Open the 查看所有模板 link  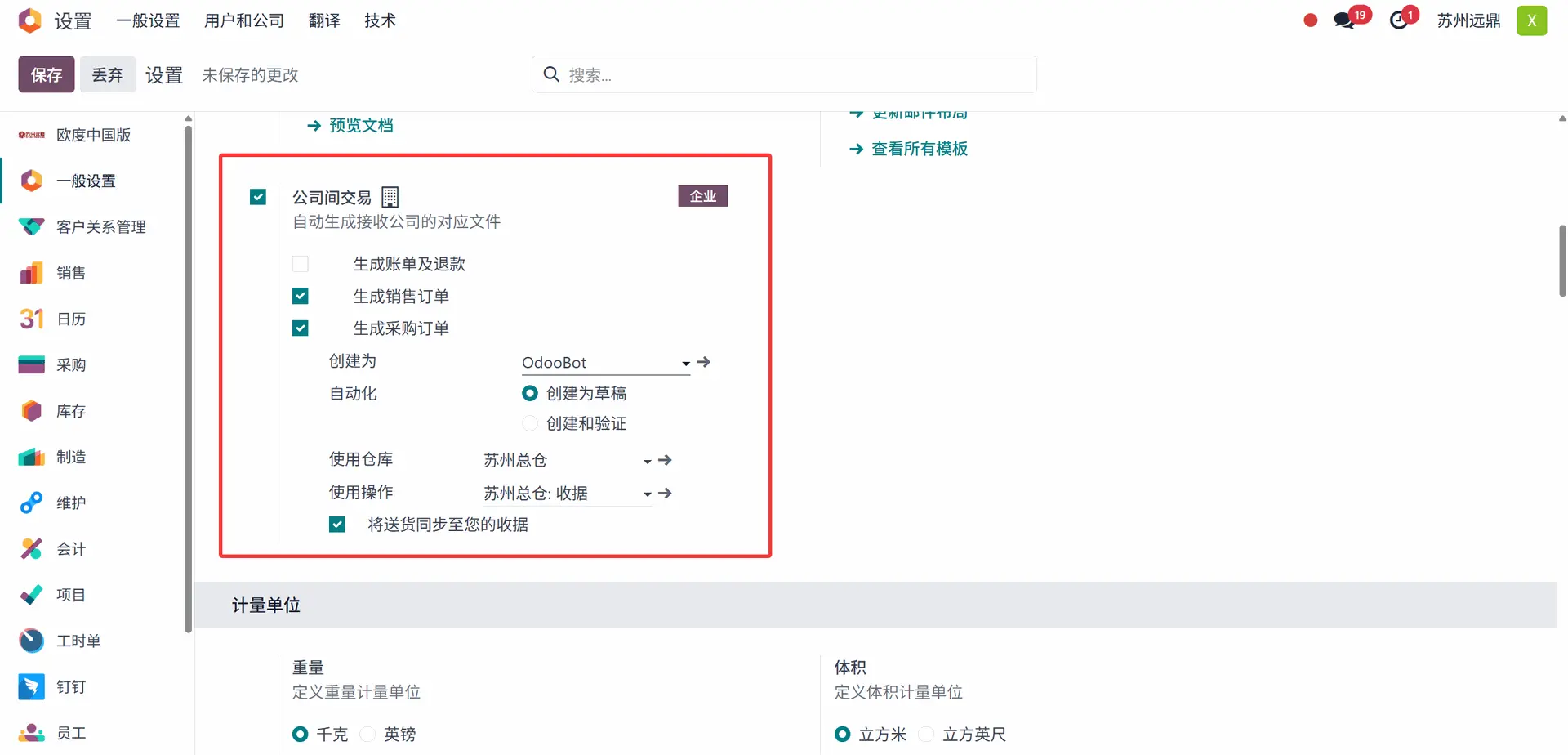[919, 149]
